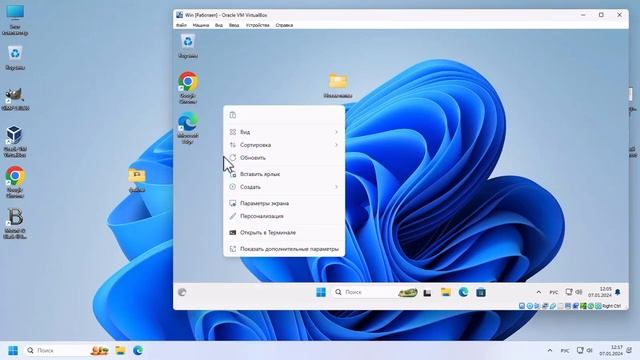Click Показать дополнительные параметры

pos(284,249)
